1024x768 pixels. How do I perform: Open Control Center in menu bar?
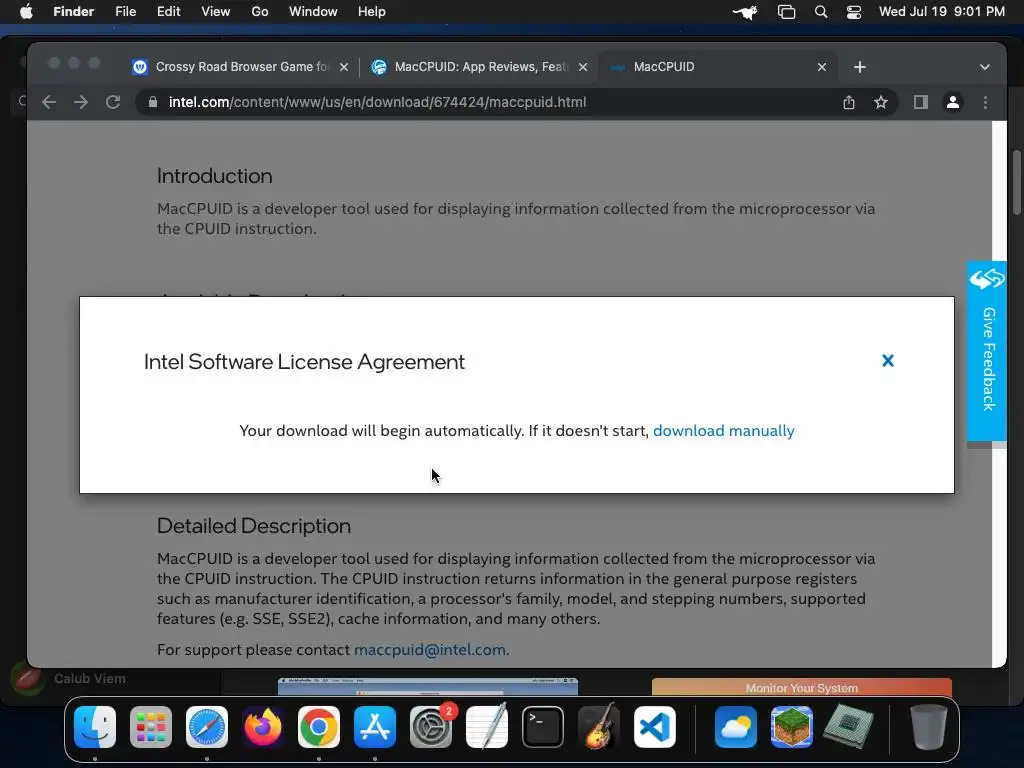(x=854, y=12)
